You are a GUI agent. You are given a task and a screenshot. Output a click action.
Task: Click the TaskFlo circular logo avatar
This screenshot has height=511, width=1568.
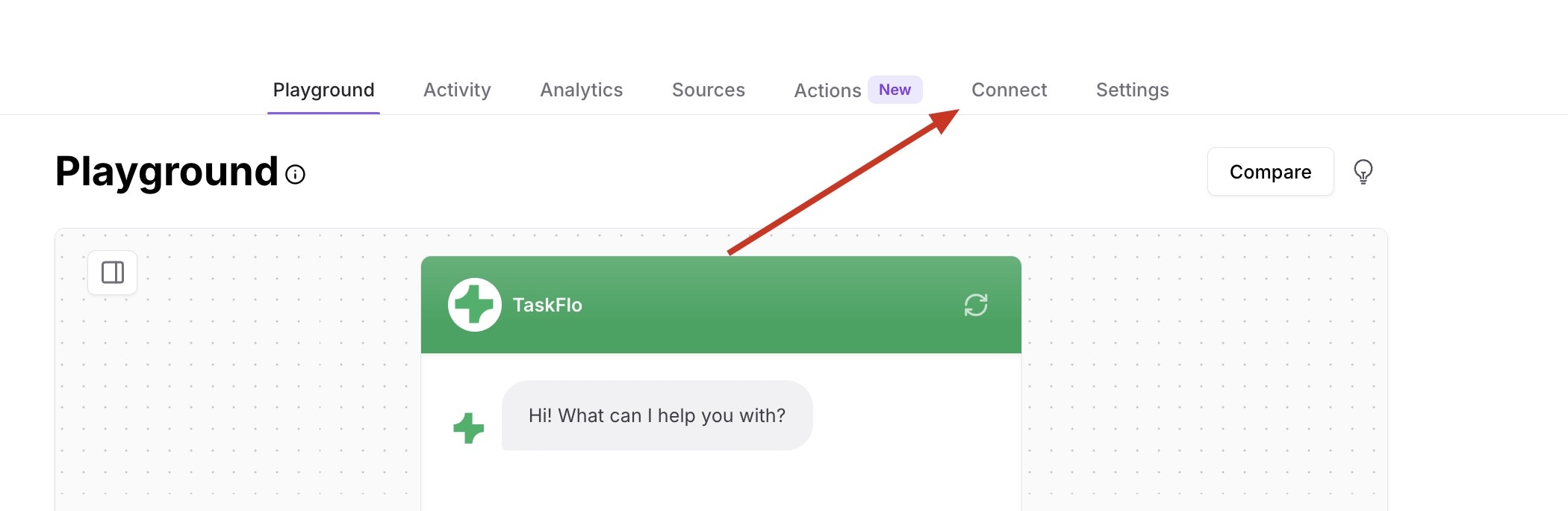tap(474, 305)
